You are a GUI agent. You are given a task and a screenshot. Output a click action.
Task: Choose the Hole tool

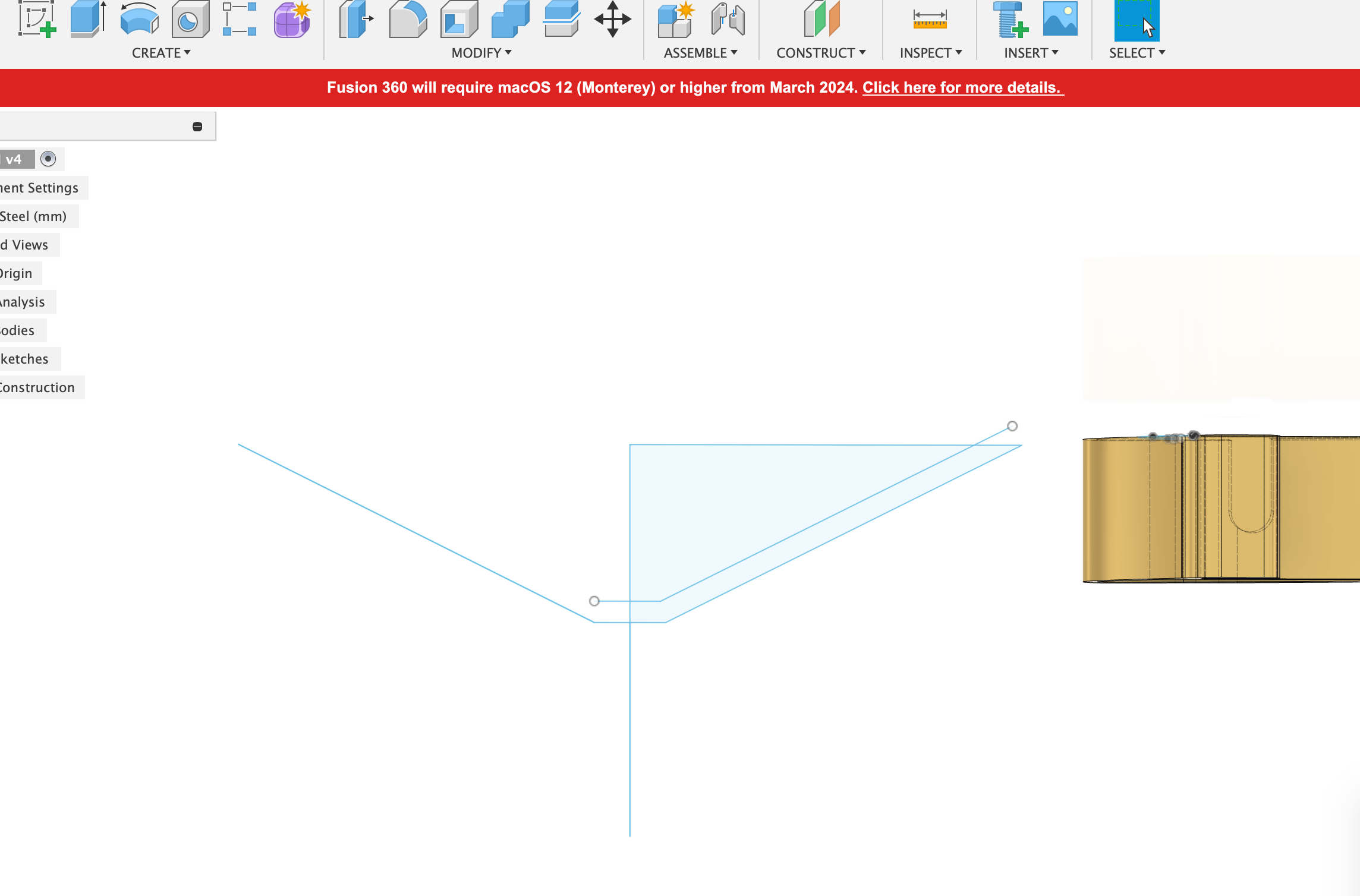click(x=190, y=19)
